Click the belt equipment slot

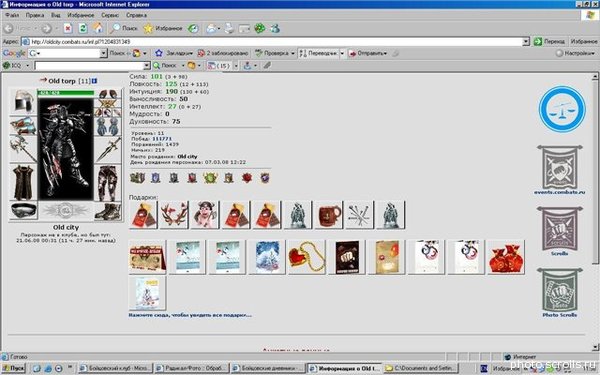(x=23, y=210)
